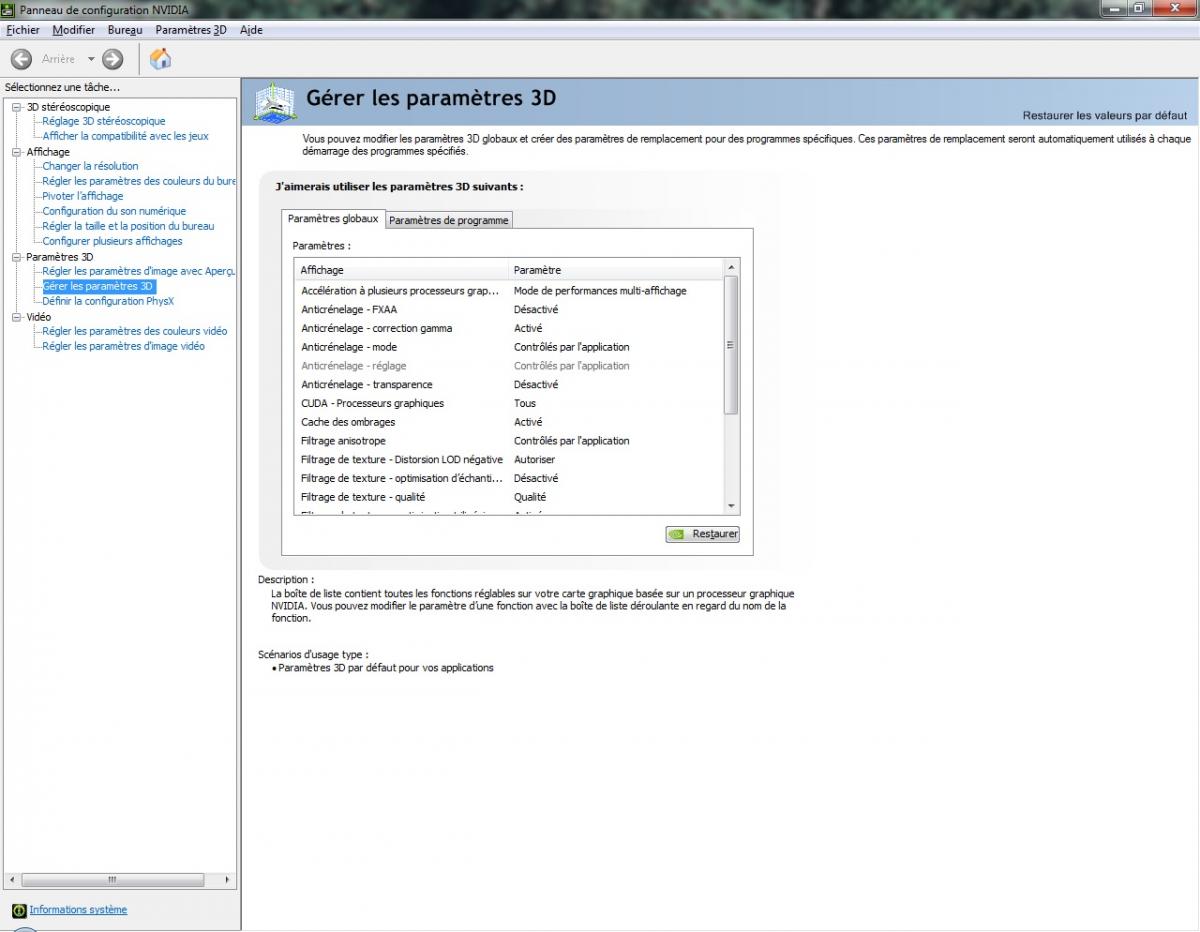Select Pivoter l'affichage task
1200x932 pixels.
(83, 196)
